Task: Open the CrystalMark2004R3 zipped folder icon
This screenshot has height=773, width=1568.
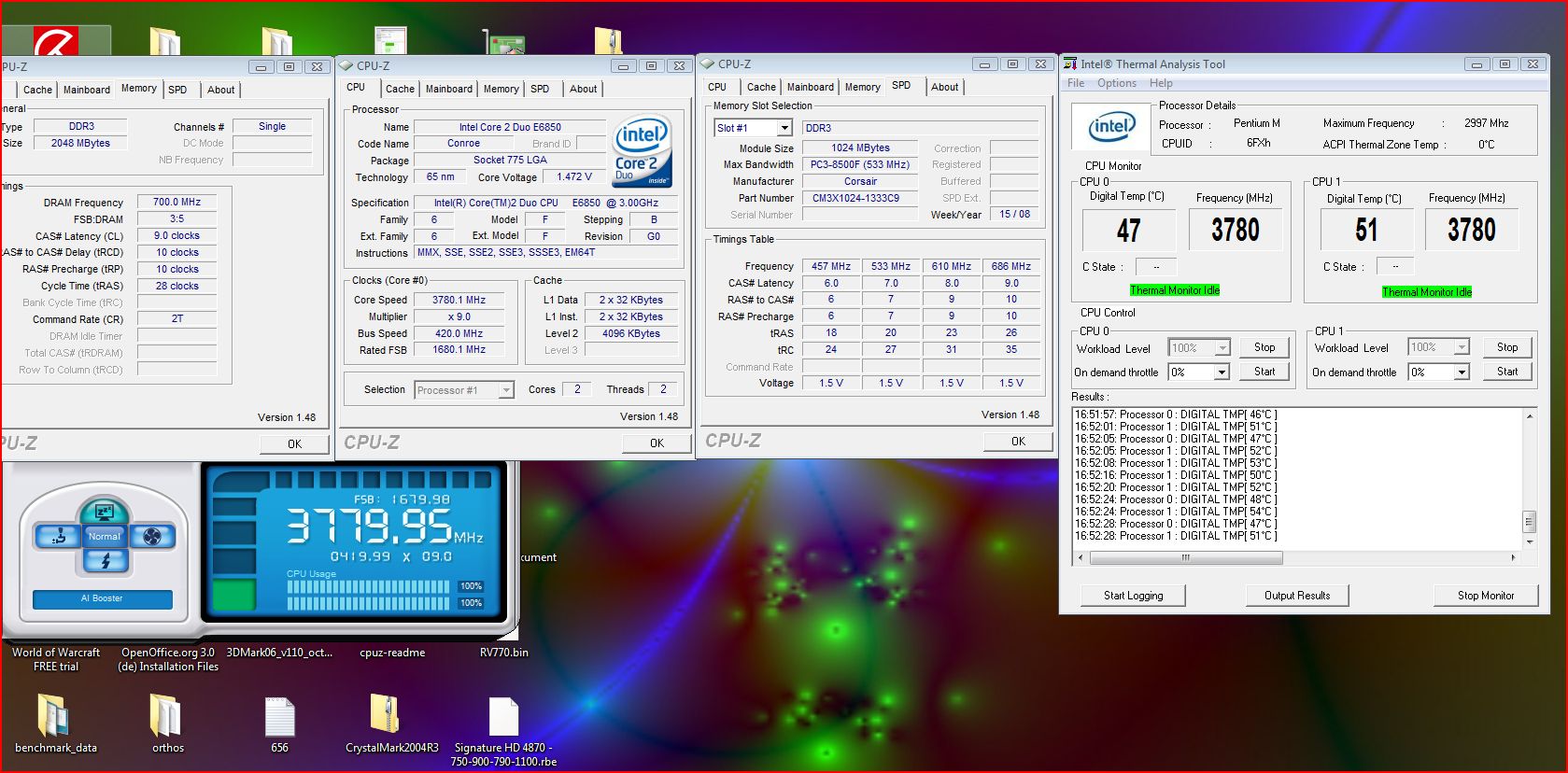Action: [384, 714]
